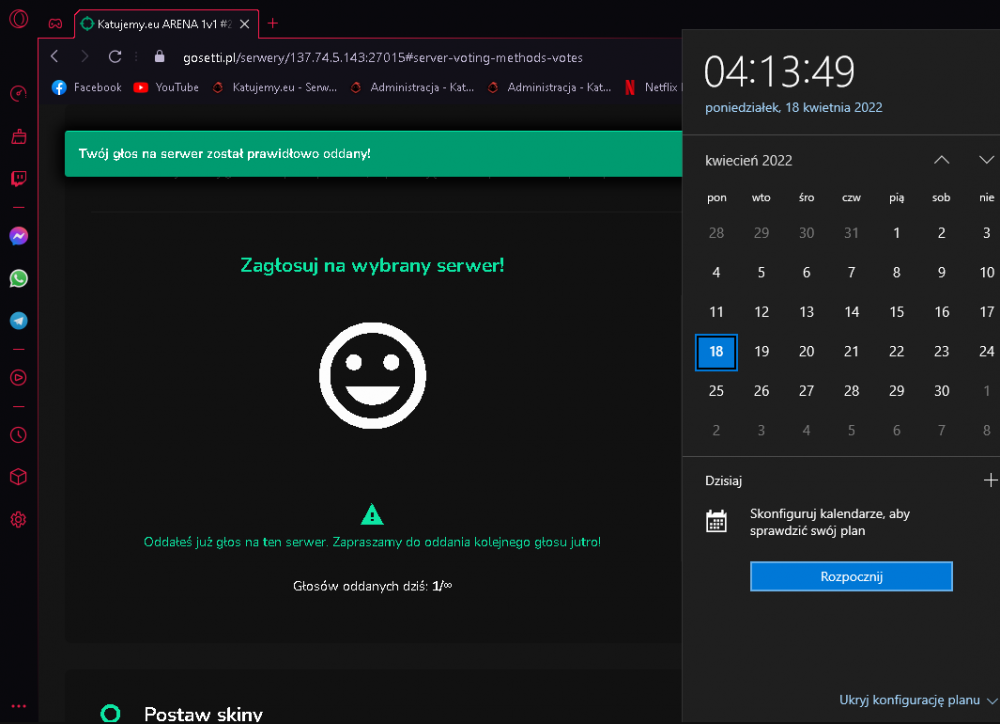Select April 21 in the calendar

851,351
